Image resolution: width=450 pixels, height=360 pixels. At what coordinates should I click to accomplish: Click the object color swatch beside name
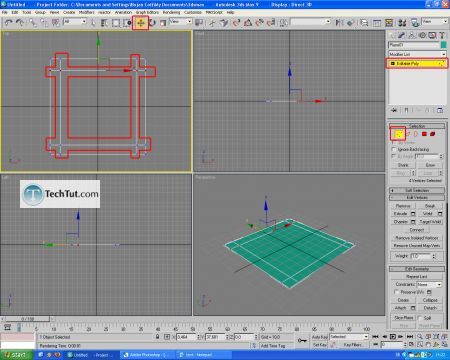point(444,45)
